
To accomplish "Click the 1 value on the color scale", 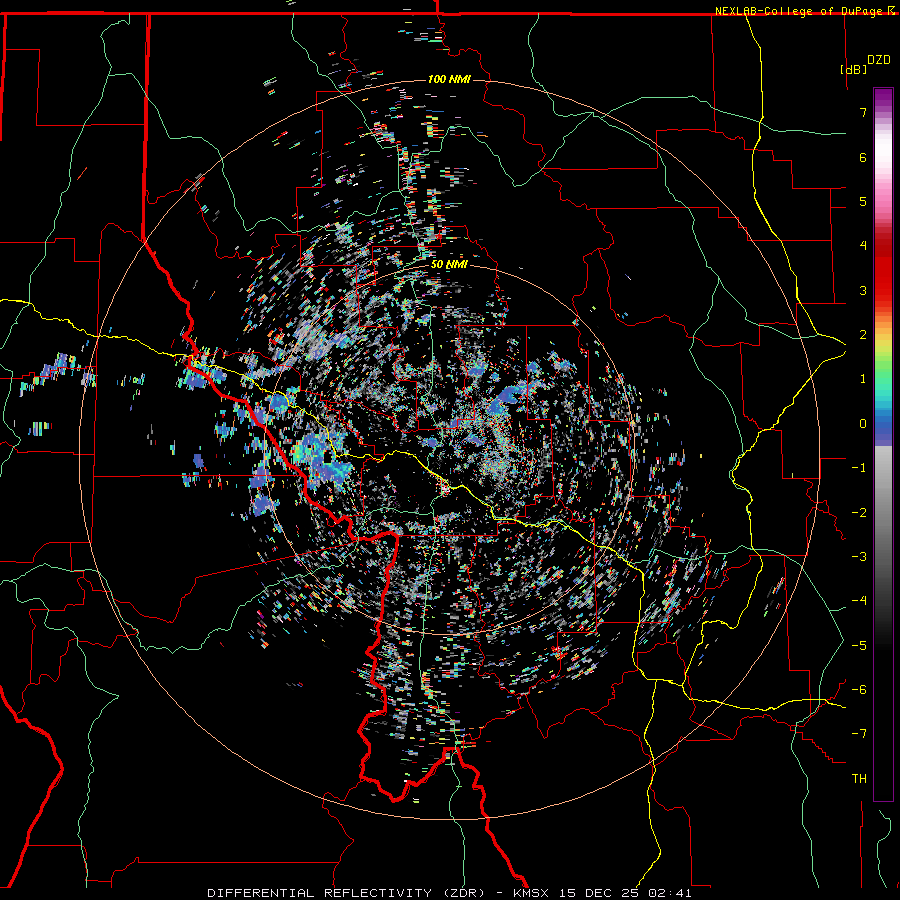I will 863,379.
